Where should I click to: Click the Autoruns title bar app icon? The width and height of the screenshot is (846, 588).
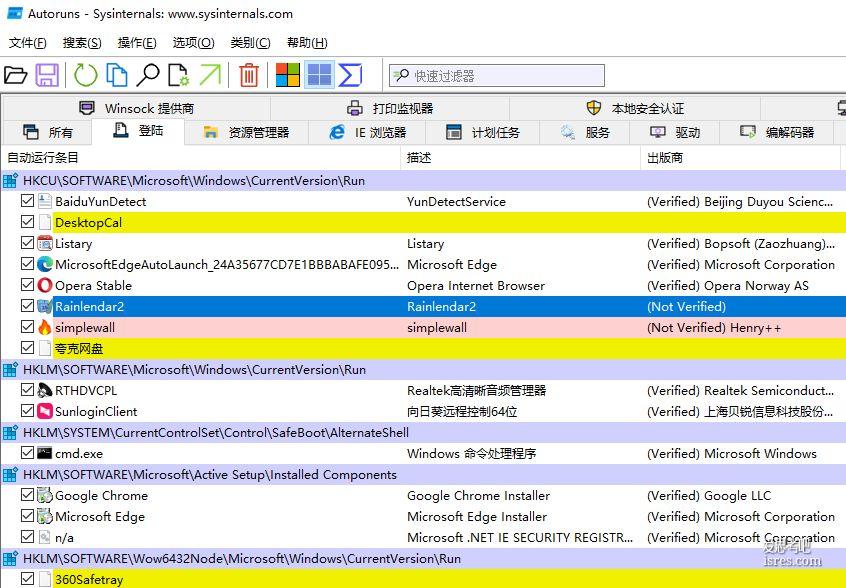(15, 13)
